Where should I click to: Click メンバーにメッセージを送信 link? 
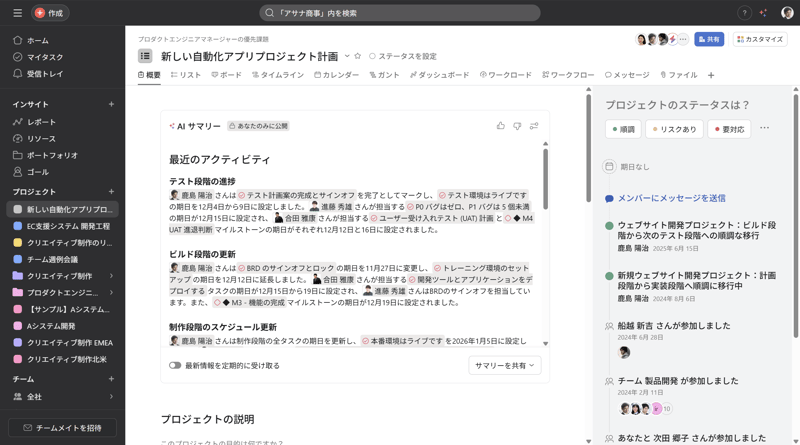(671, 198)
